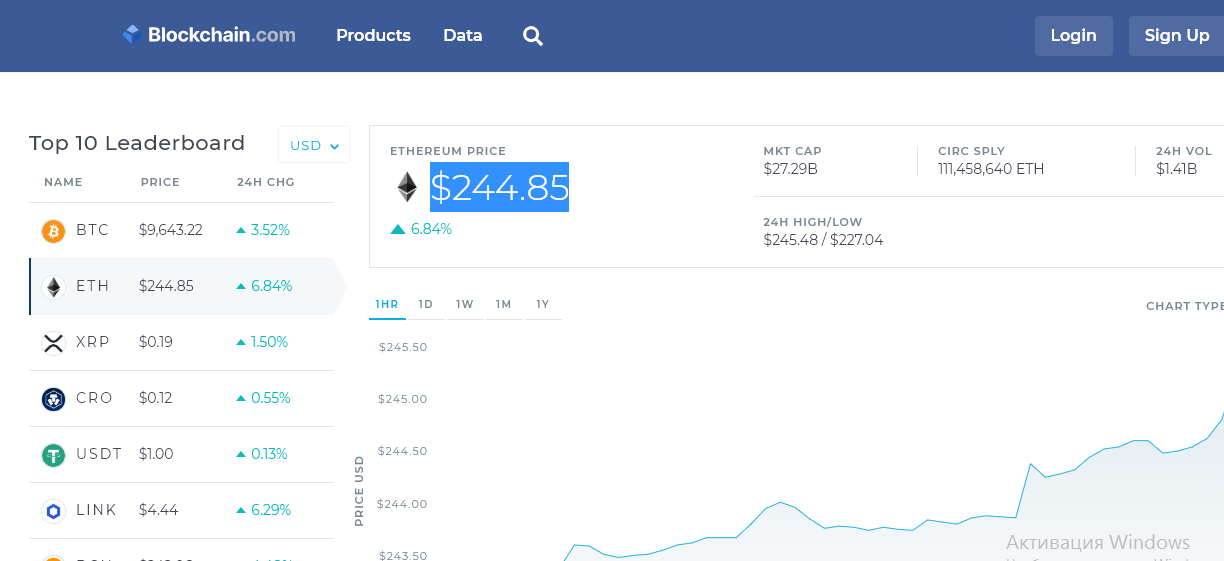1224x561 pixels.
Task: Select the ETH row label
Action: [93, 286]
